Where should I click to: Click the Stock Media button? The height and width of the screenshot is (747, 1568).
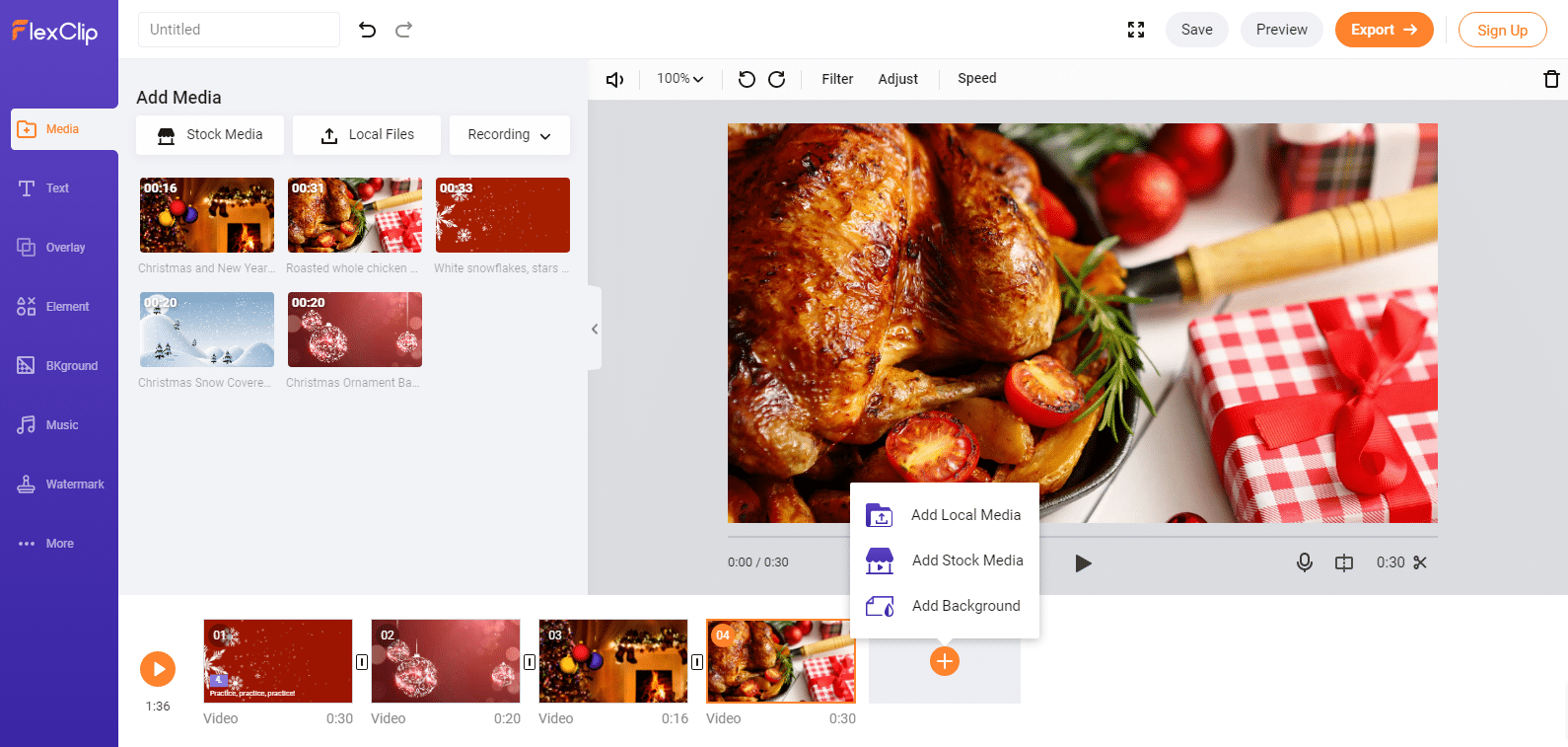(x=210, y=135)
